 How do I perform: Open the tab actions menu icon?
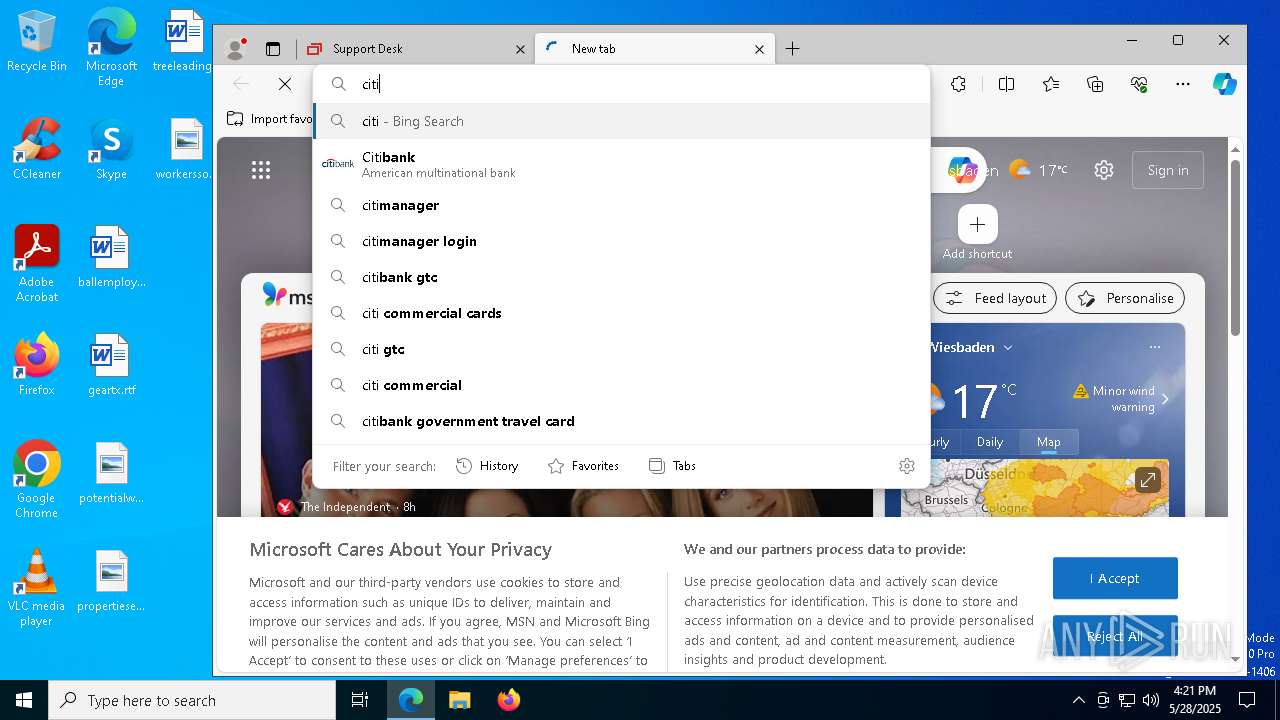pyautogui.click(x=272, y=49)
